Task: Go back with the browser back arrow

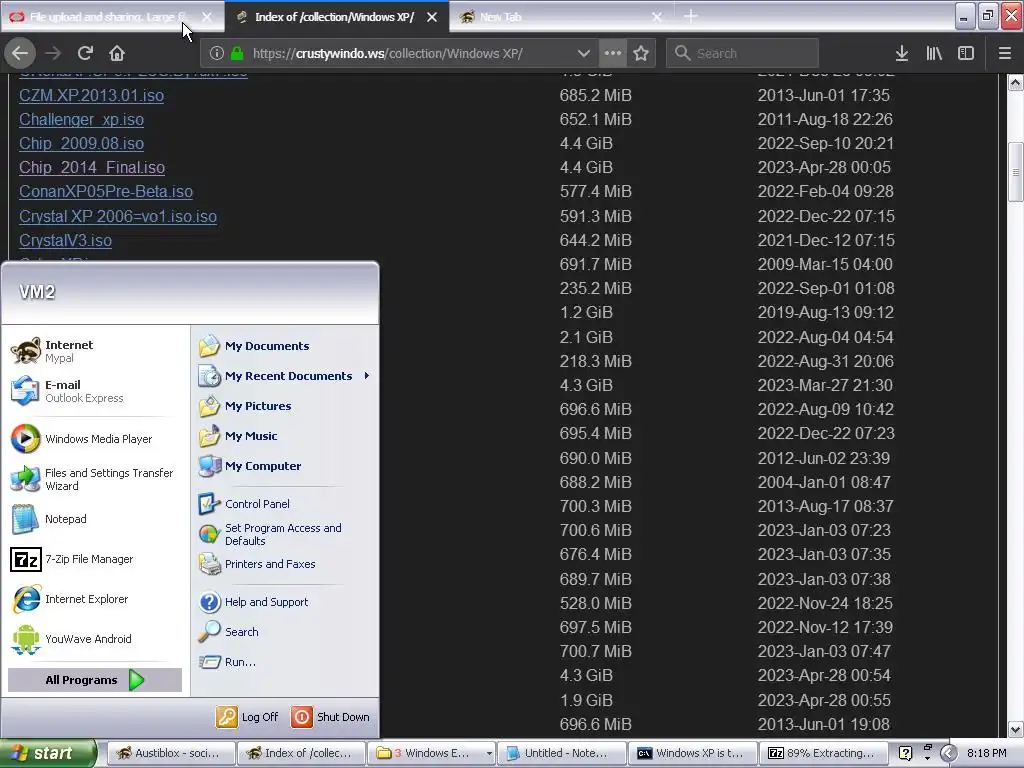Action: [20, 53]
